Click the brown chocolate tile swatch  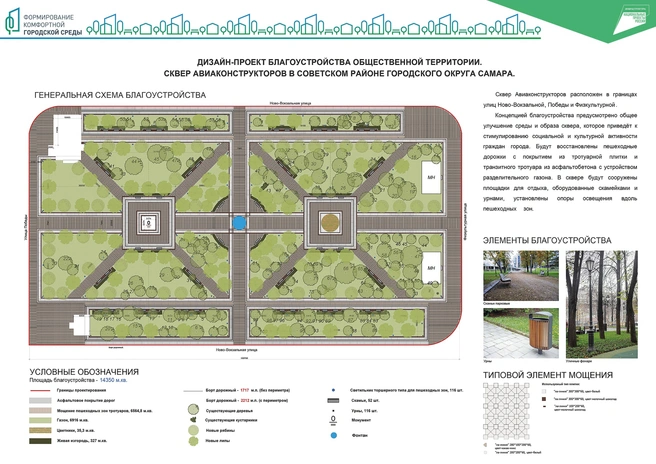[x=544, y=399]
